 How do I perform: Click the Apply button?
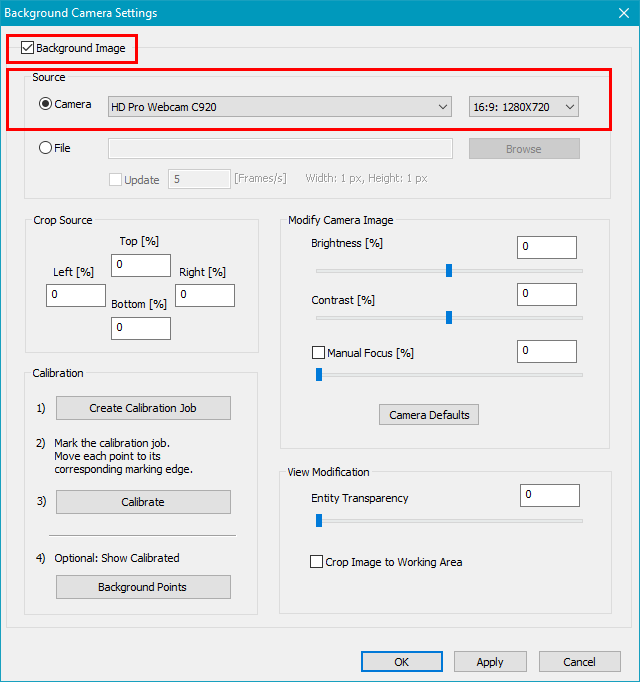(x=490, y=662)
